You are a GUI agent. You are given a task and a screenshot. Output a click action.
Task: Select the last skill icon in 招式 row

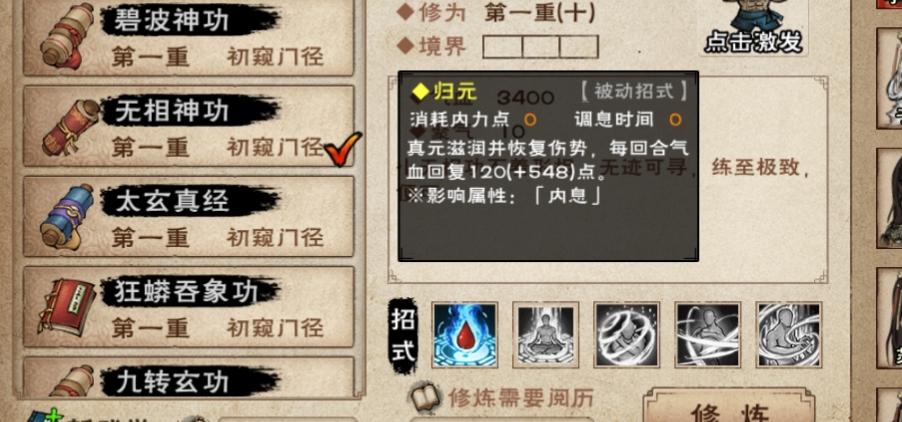point(789,335)
